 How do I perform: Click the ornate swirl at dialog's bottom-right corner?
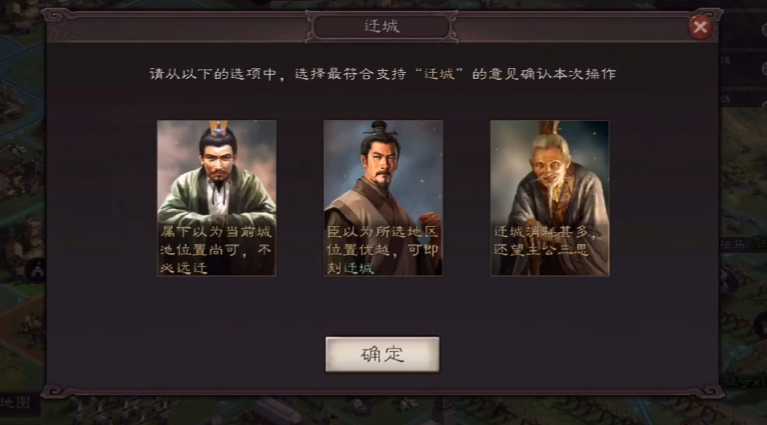point(712,390)
